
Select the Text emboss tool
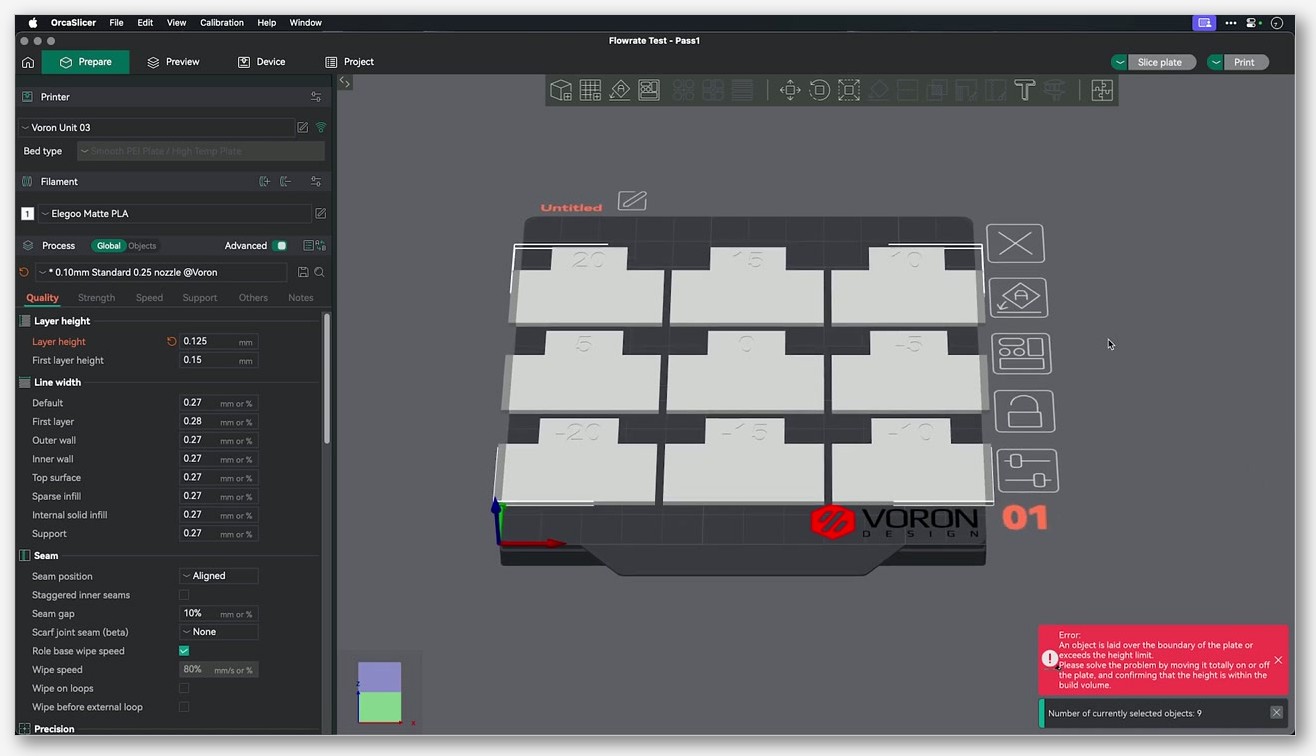click(x=1024, y=91)
